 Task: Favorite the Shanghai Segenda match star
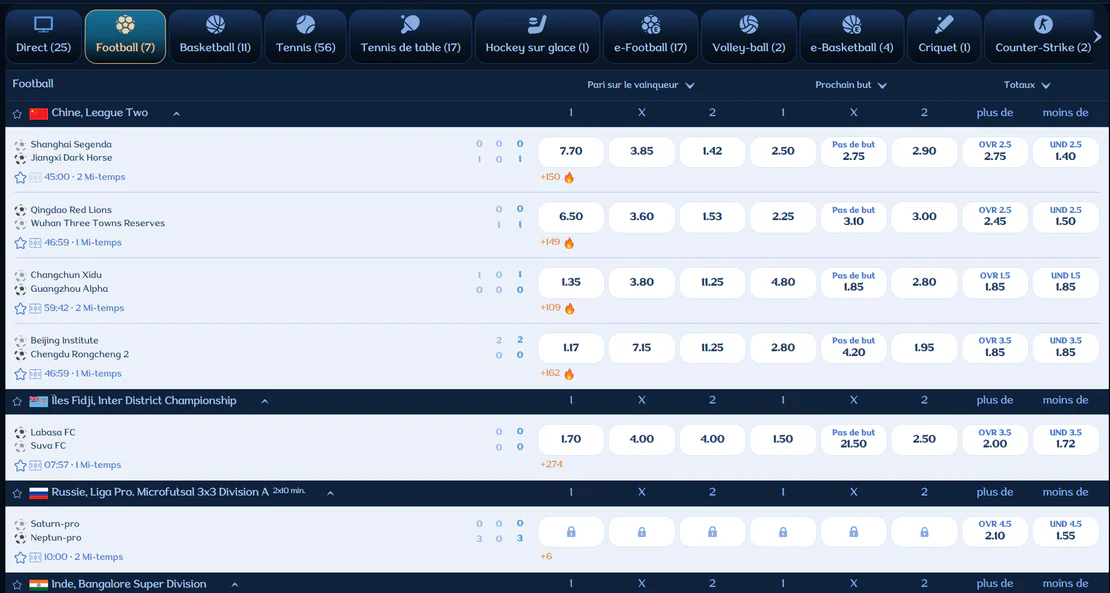tap(20, 178)
